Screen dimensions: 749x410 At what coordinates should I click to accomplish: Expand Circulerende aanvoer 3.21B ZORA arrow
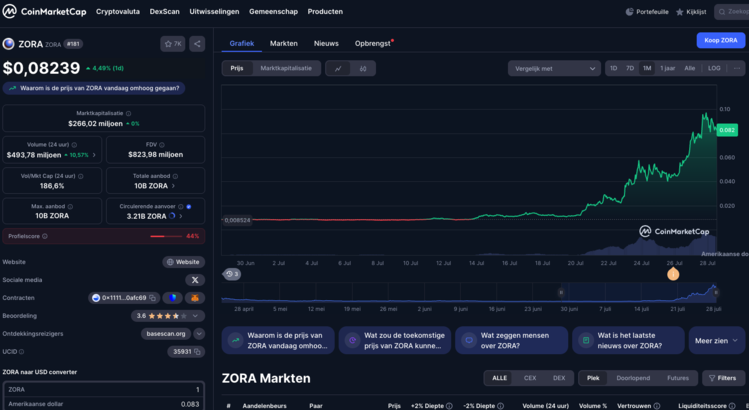click(181, 216)
